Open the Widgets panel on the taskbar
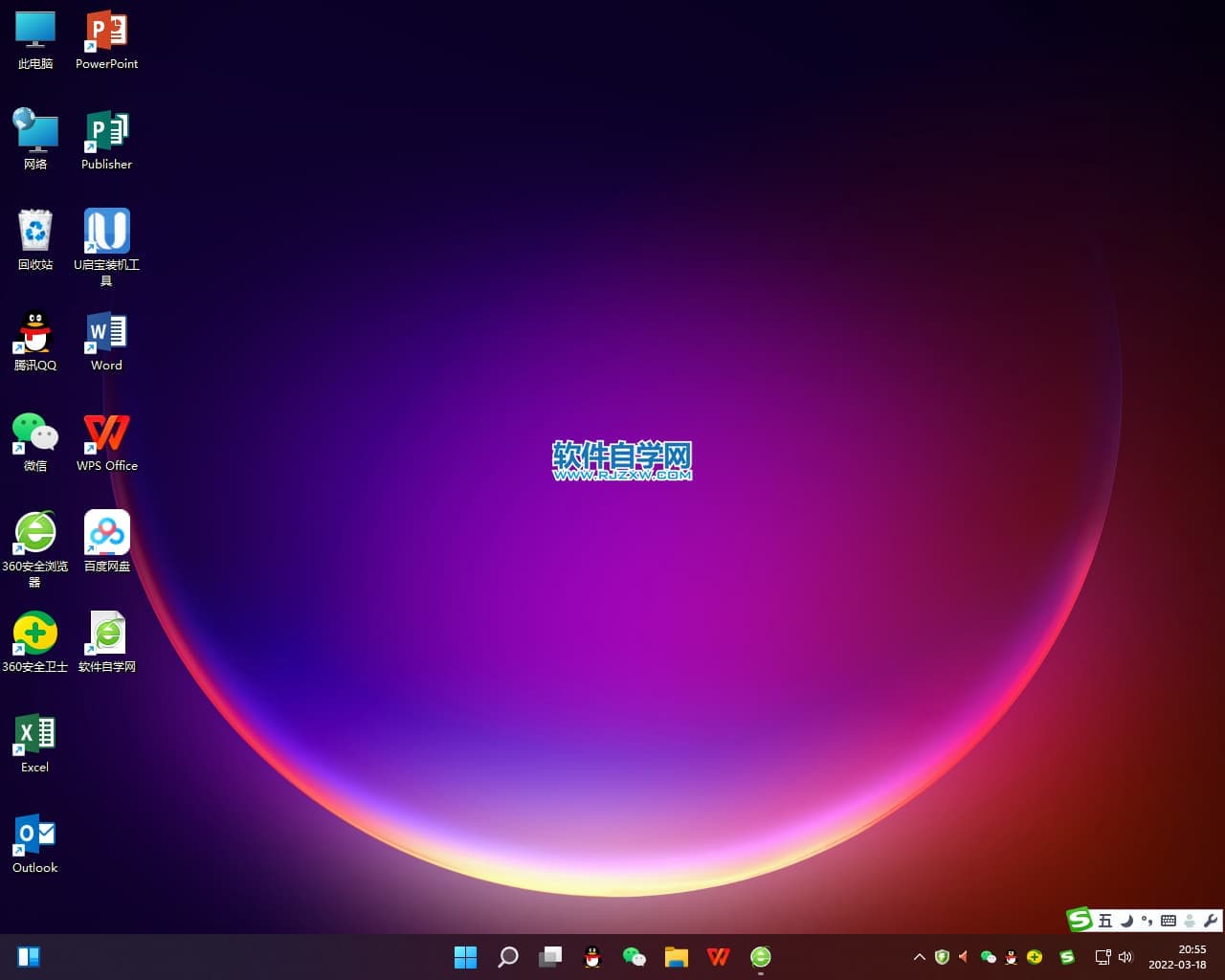 pyautogui.click(x=29, y=957)
